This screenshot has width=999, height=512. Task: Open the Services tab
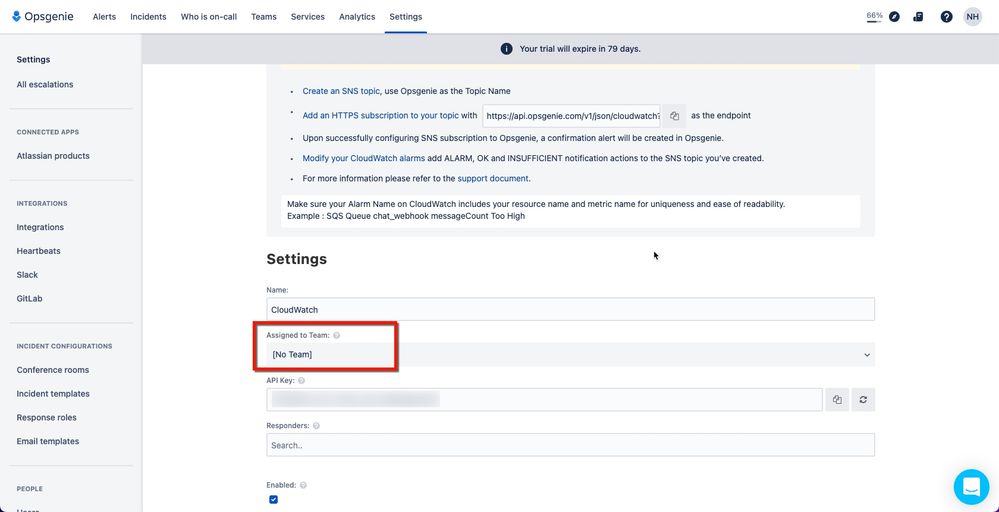coord(308,17)
